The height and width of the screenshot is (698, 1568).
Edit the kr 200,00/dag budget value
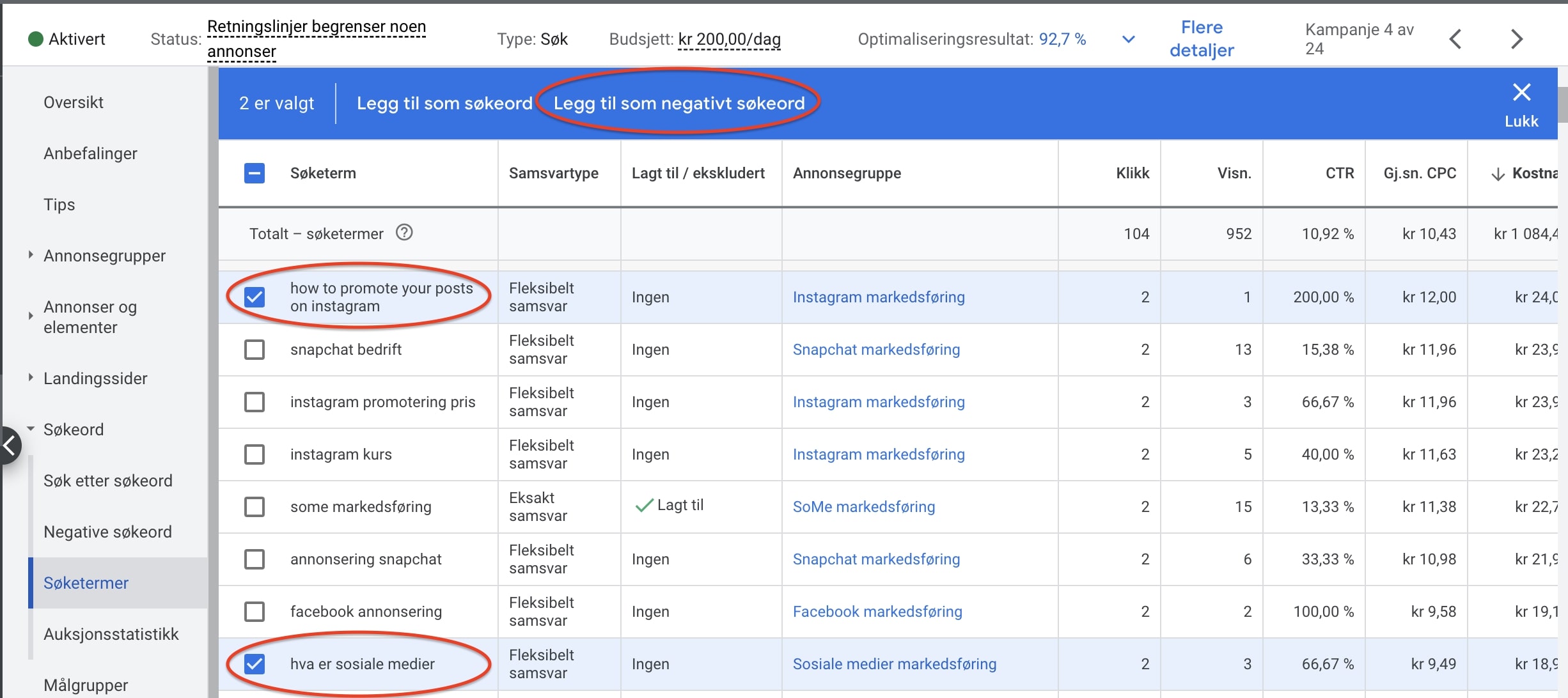[x=729, y=40]
